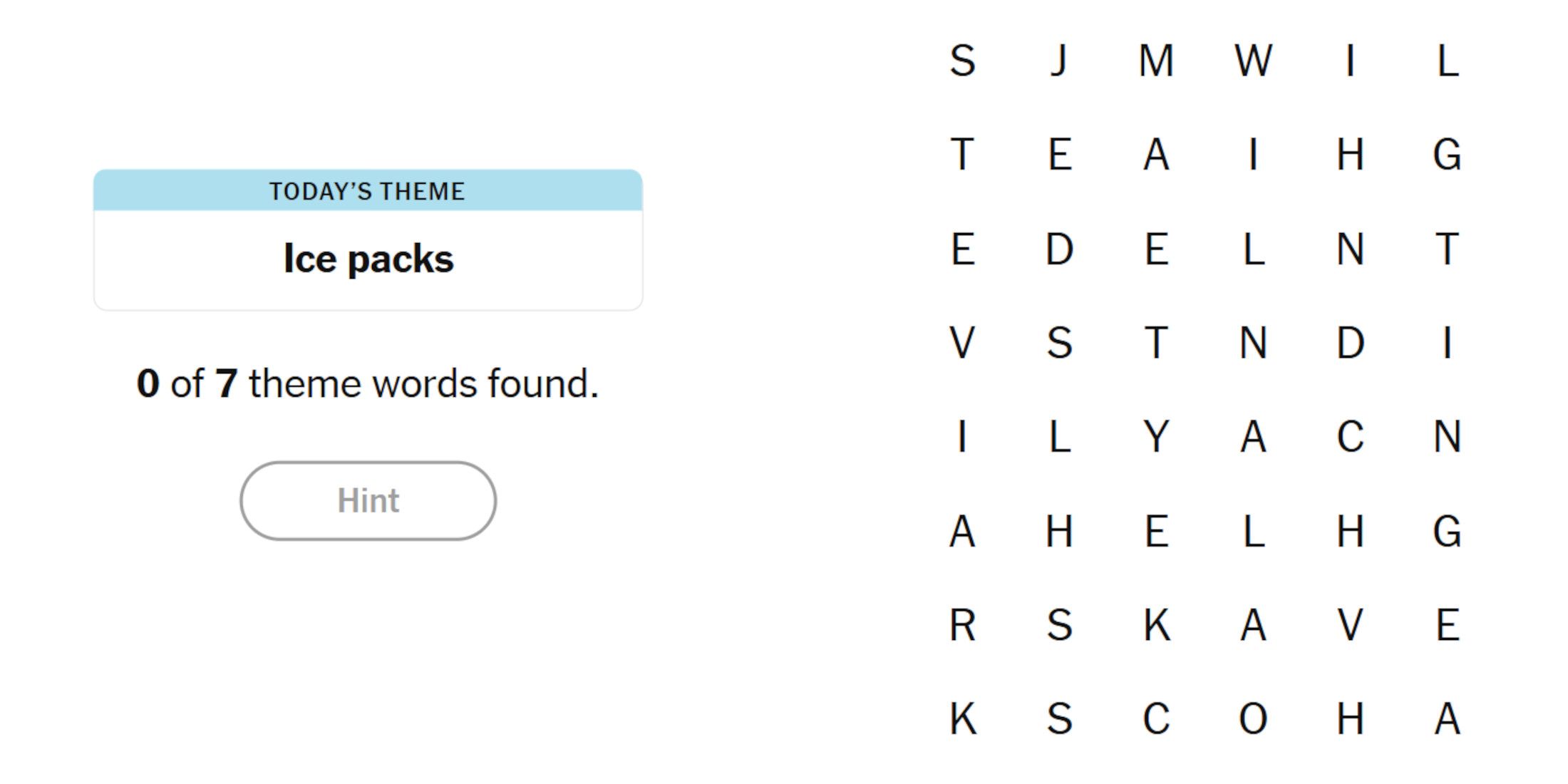Select the letter M in the top row

point(1156,61)
